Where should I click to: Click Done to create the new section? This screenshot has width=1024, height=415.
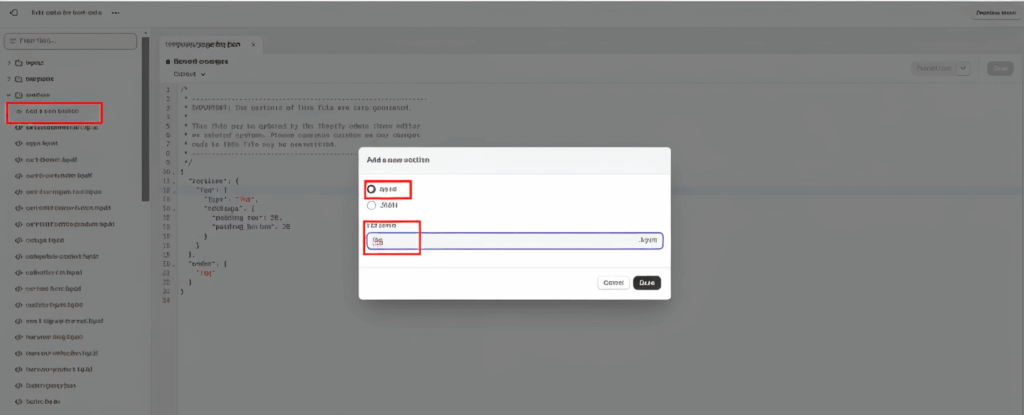tap(647, 283)
